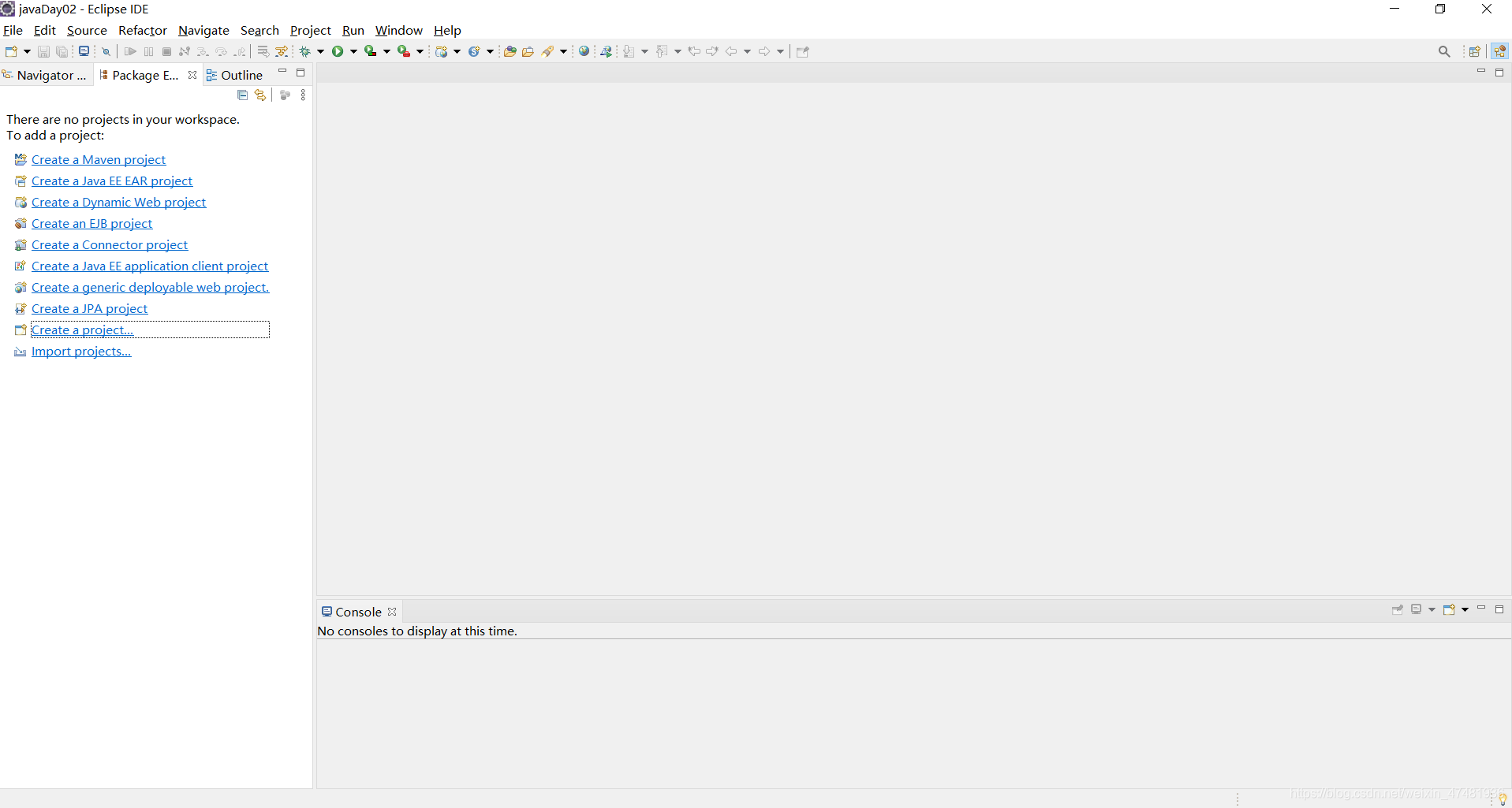This screenshot has height=808, width=1512.
Task: Click Import projects... link
Action: [81, 352]
